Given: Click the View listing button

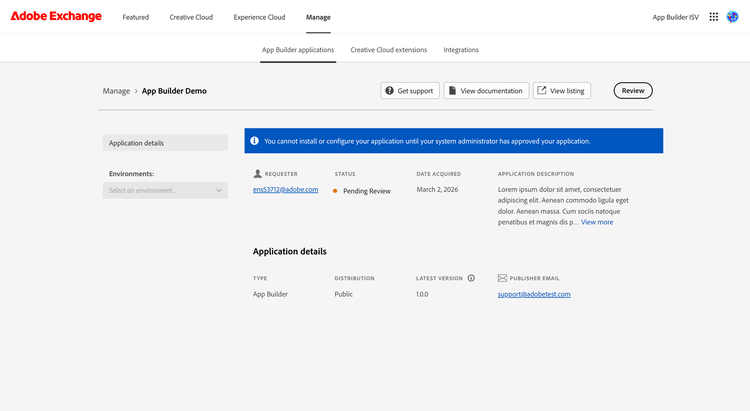Looking at the screenshot, I should pos(562,90).
